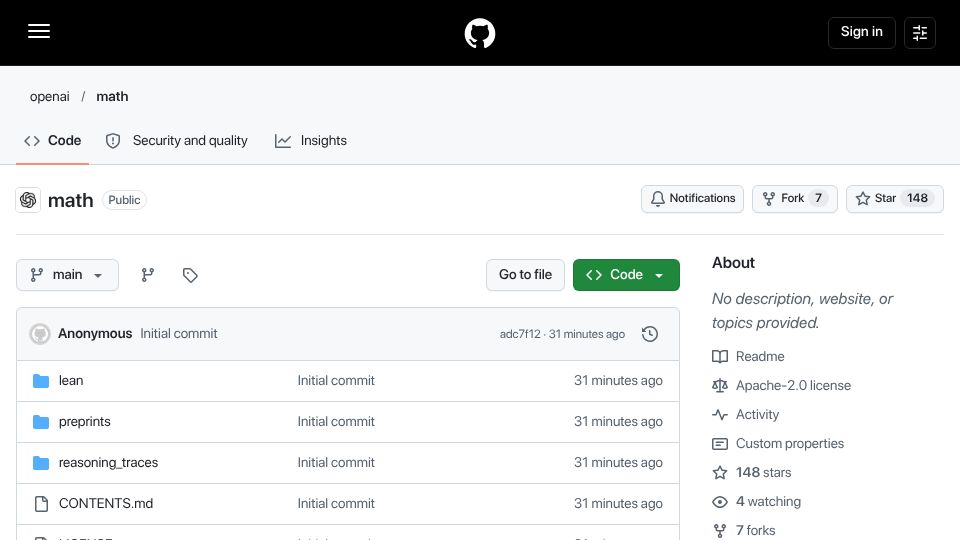Click the Activity pulse icon
Viewport: 960px width, 540px height.
(720, 414)
